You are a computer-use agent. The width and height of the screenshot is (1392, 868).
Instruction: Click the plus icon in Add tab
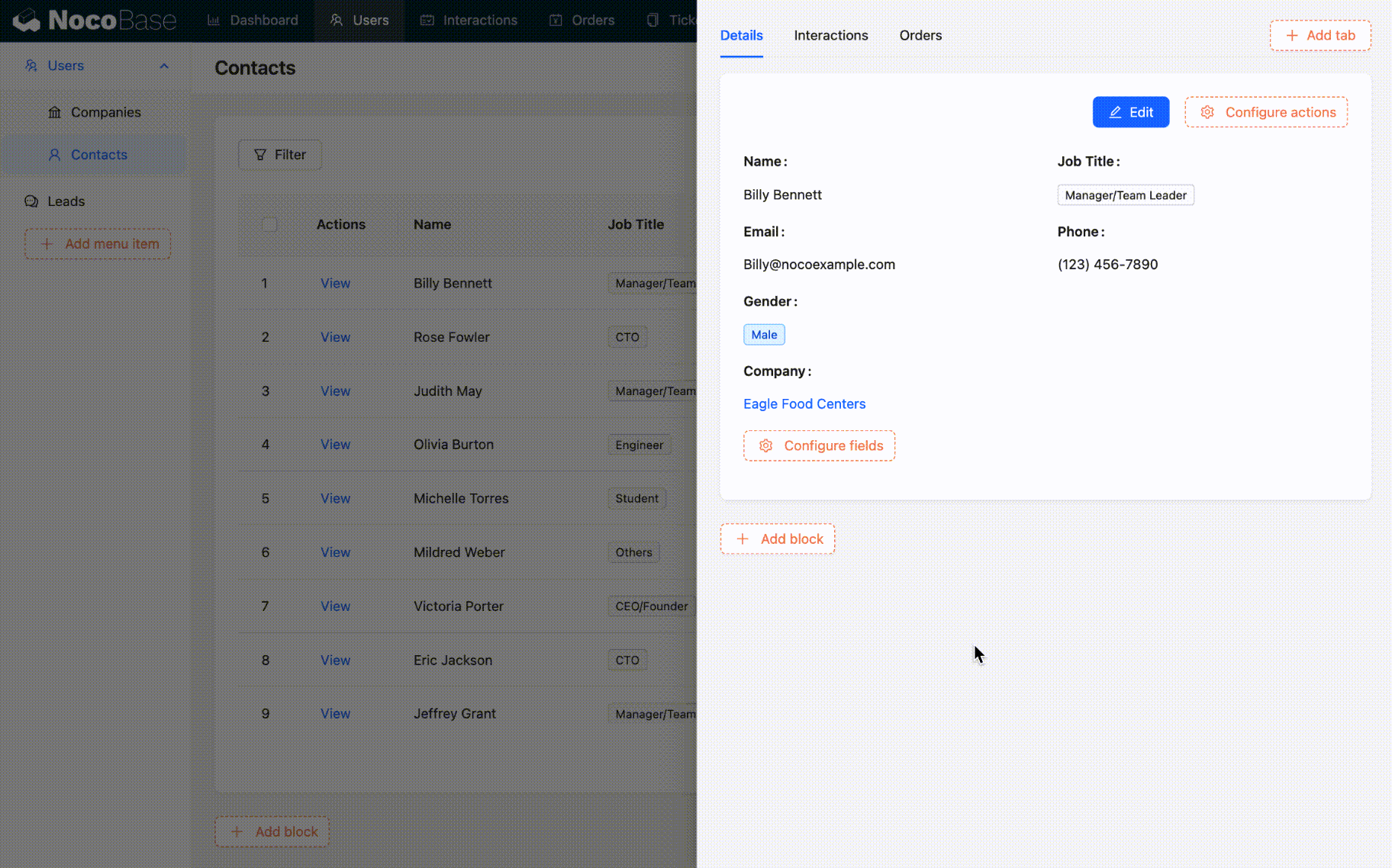click(x=1292, y=36)
